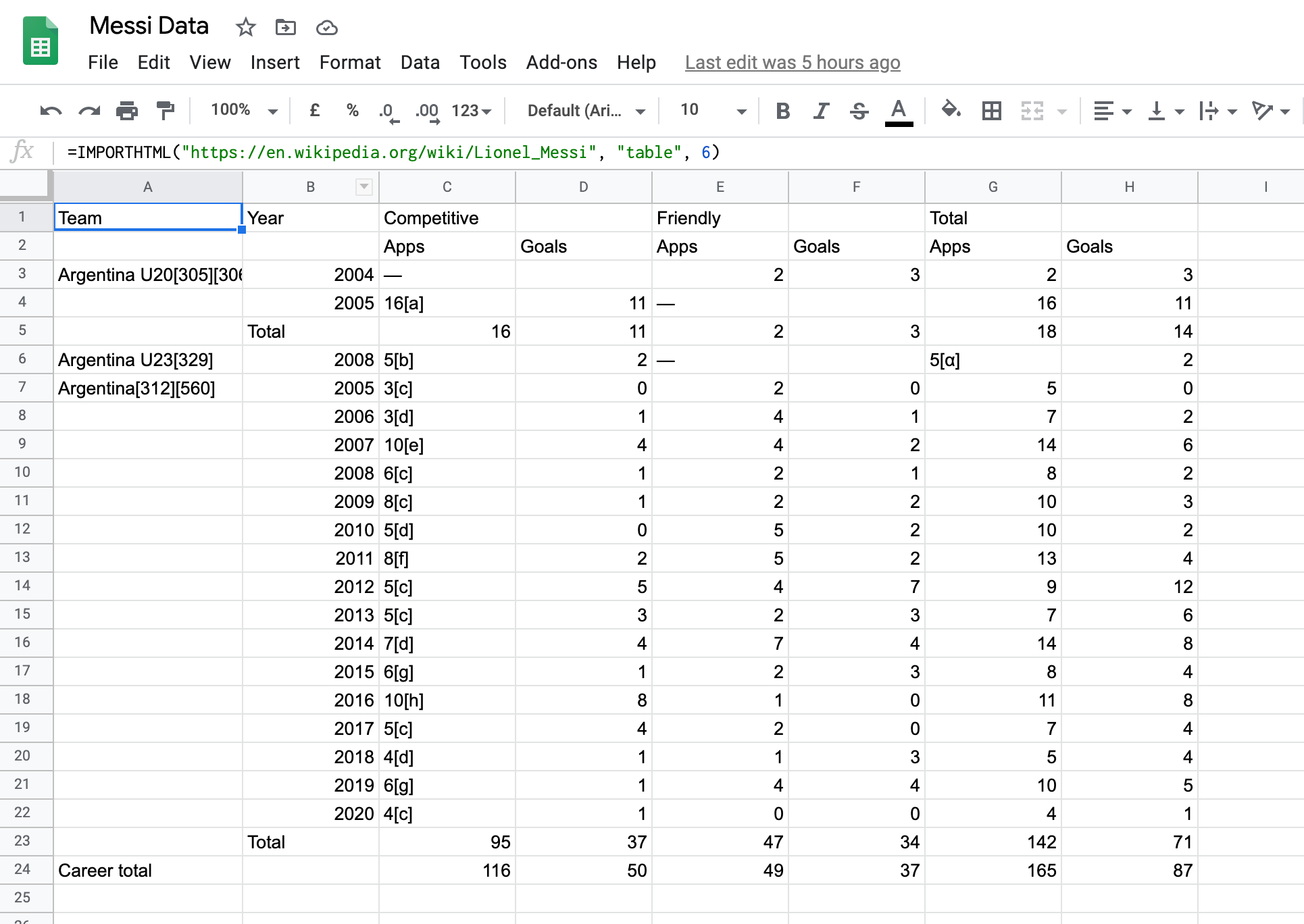Toggle Strikethrough formatting
This screenshot has width=1304, height=924.
(859, 111)
